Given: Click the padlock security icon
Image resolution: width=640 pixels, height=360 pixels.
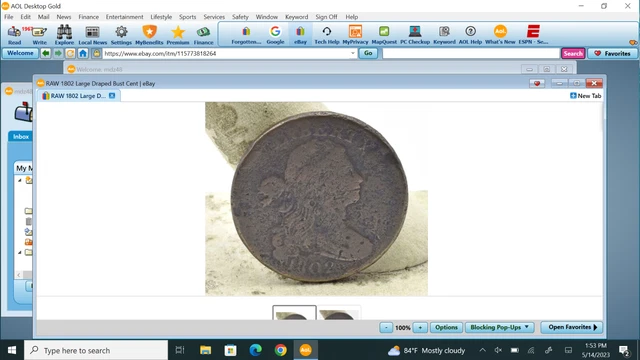Looking at the screenshot, I should tap(96, 53).
